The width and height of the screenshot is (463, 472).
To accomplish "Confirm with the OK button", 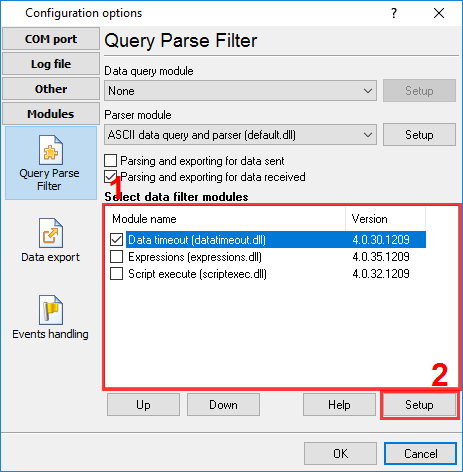I will (x=340, y=454).
